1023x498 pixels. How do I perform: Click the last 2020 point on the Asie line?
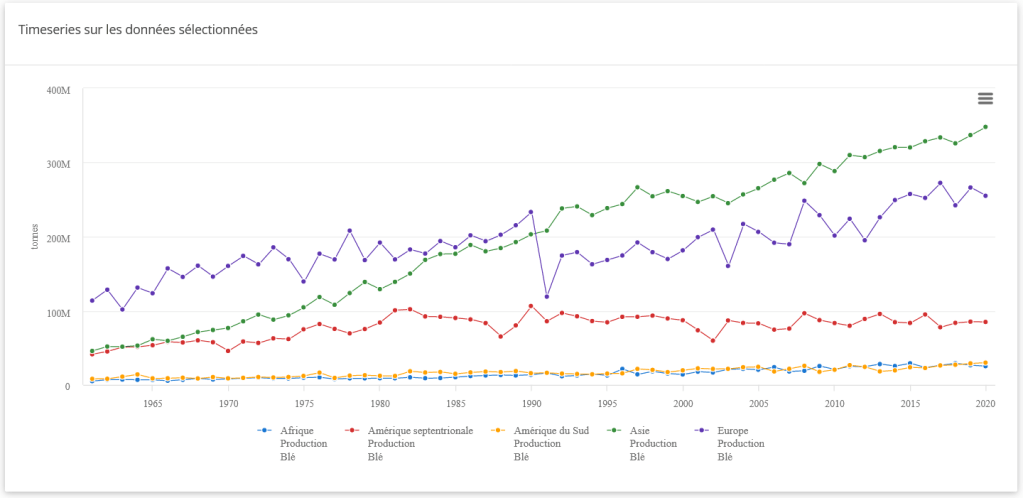(985, 127)
